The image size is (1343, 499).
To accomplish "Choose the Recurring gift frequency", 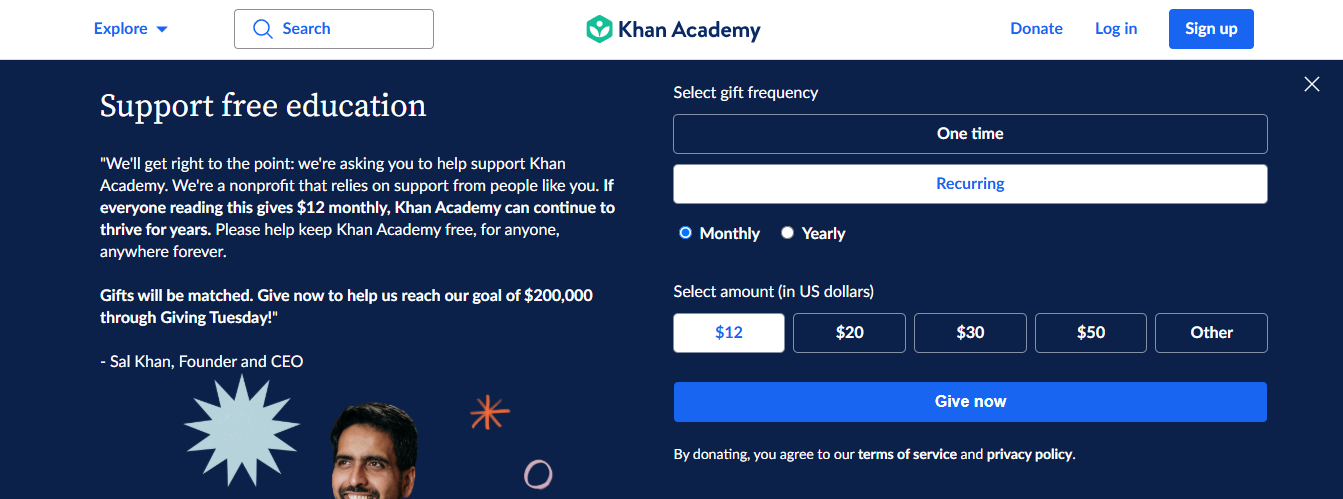I will tap(970, 184).
